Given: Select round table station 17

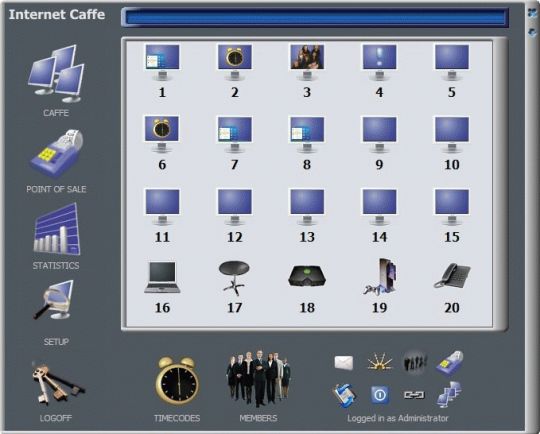Looking at the screenshot, I should tap(234, 278).
